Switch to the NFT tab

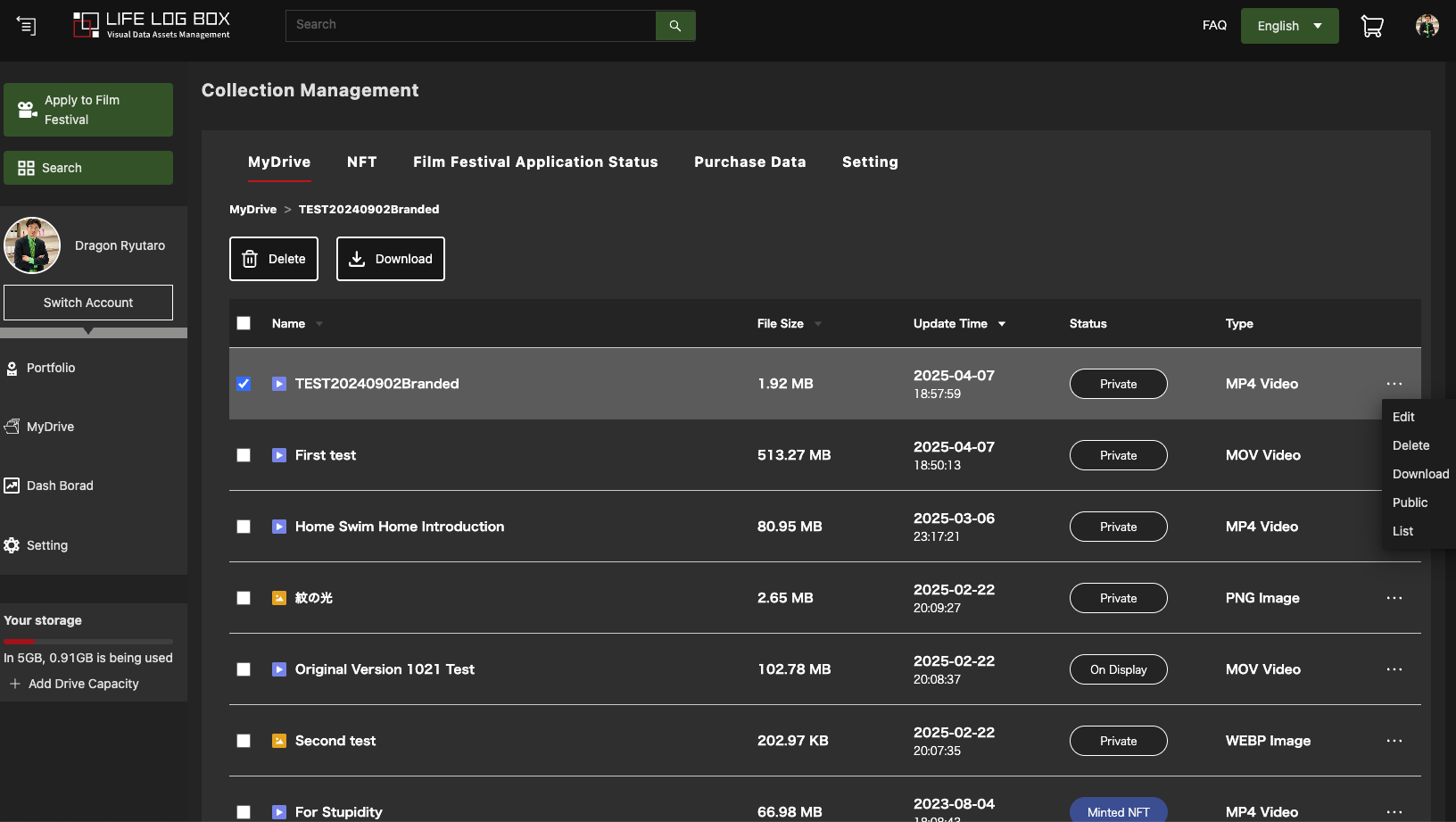[x=361, y=162]
